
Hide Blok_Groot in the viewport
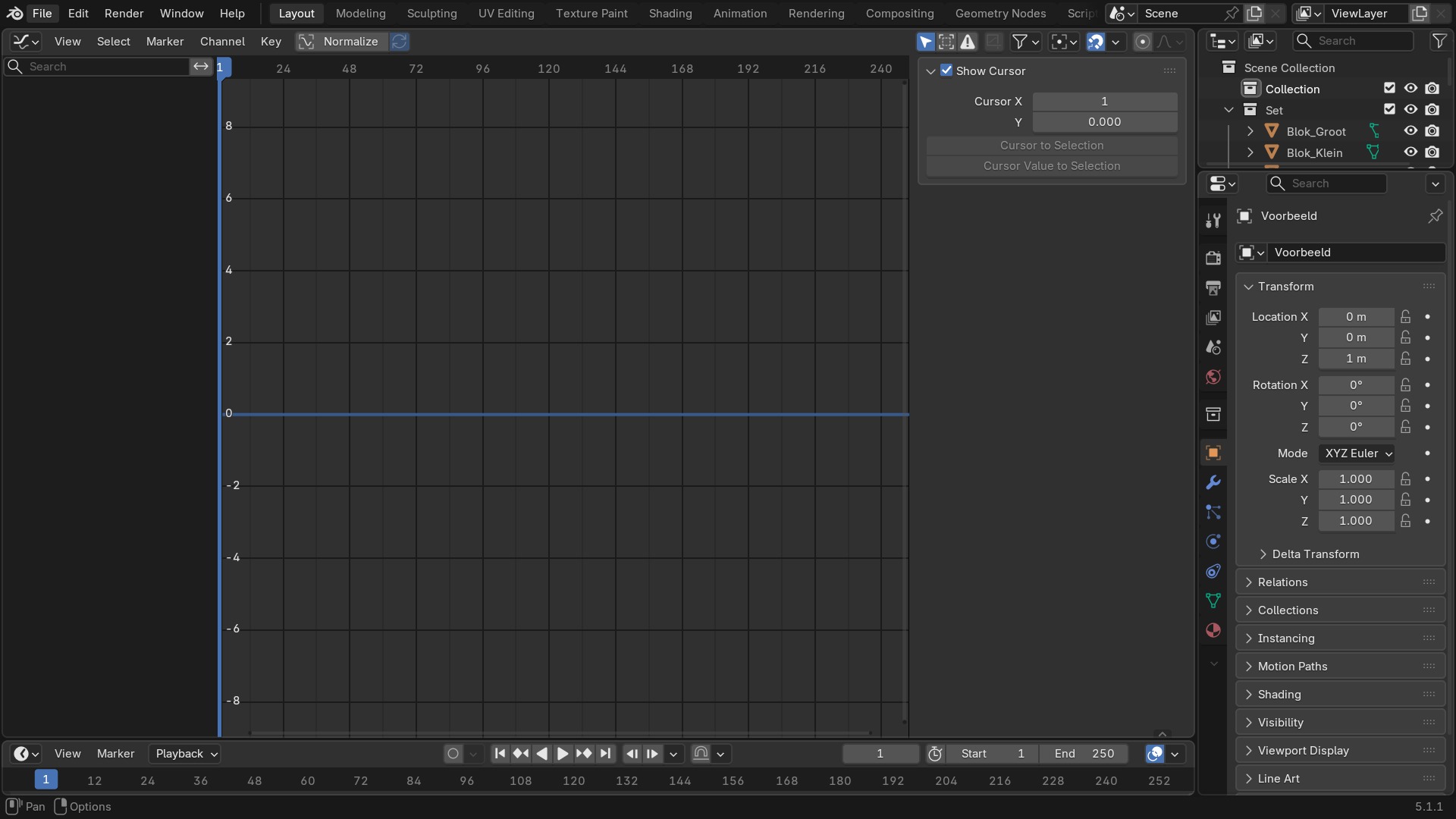click(1410, 131)
